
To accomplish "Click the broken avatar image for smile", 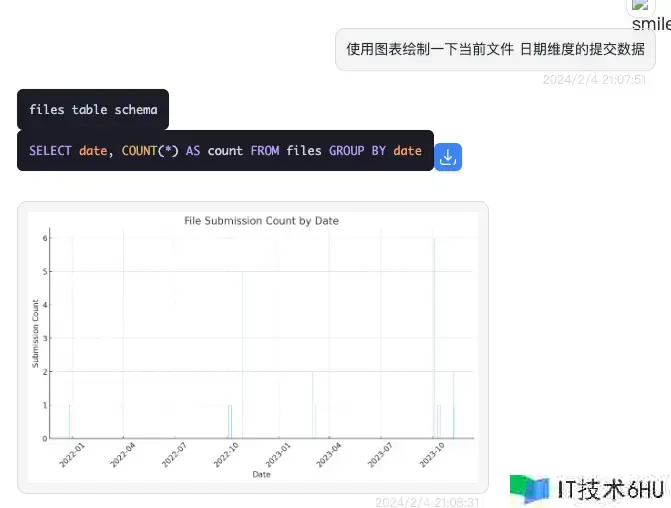I will (x=641, y=5).
